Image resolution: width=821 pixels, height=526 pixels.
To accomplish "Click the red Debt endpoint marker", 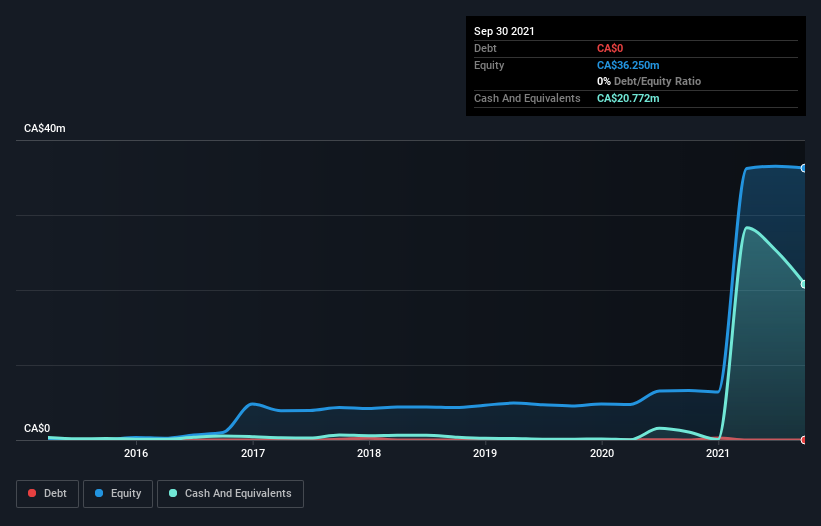I will [x=804, y=440].
